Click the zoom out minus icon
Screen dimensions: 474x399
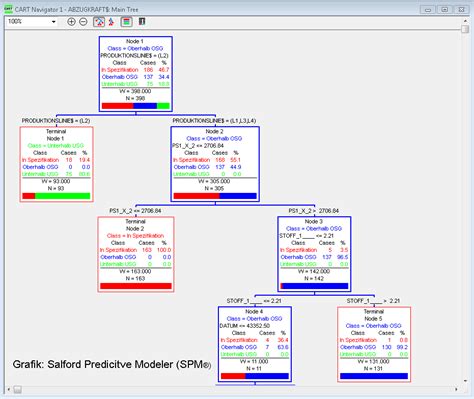click(x=83, y=22)
